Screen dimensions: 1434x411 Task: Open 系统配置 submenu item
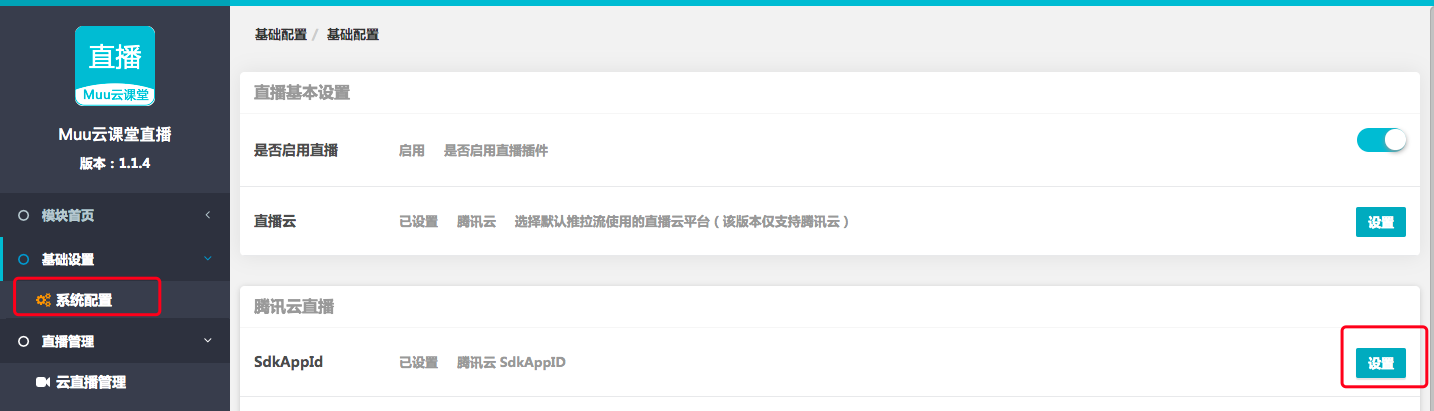pyautogui.click(x=115, y=299)
